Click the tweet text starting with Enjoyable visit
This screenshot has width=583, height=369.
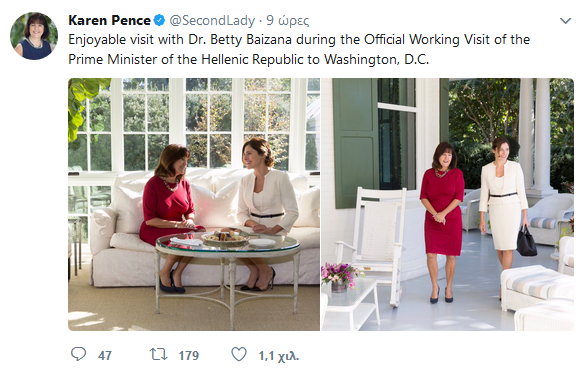[299, 49]
